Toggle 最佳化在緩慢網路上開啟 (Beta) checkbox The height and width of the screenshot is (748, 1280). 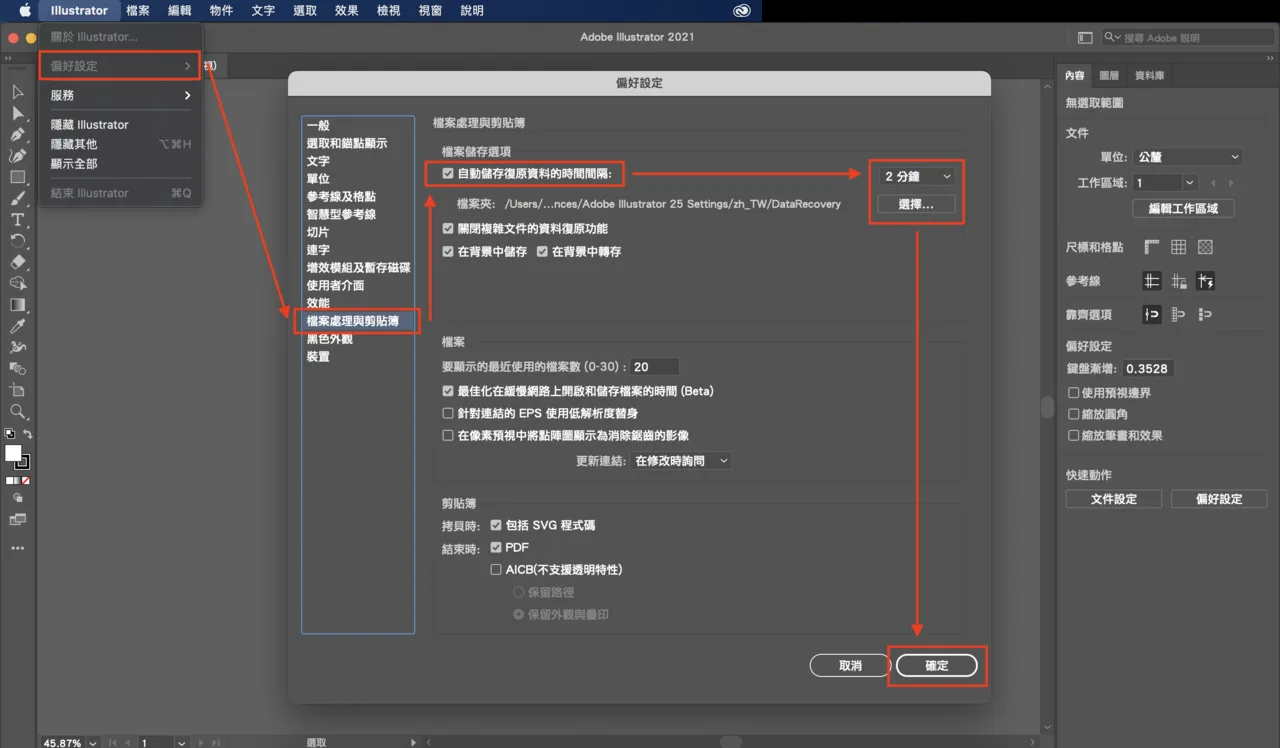coord(448,391)
